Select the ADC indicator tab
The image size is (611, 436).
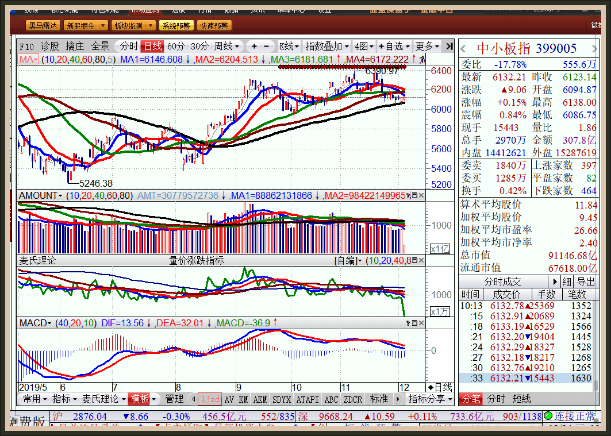click(331, 399)
